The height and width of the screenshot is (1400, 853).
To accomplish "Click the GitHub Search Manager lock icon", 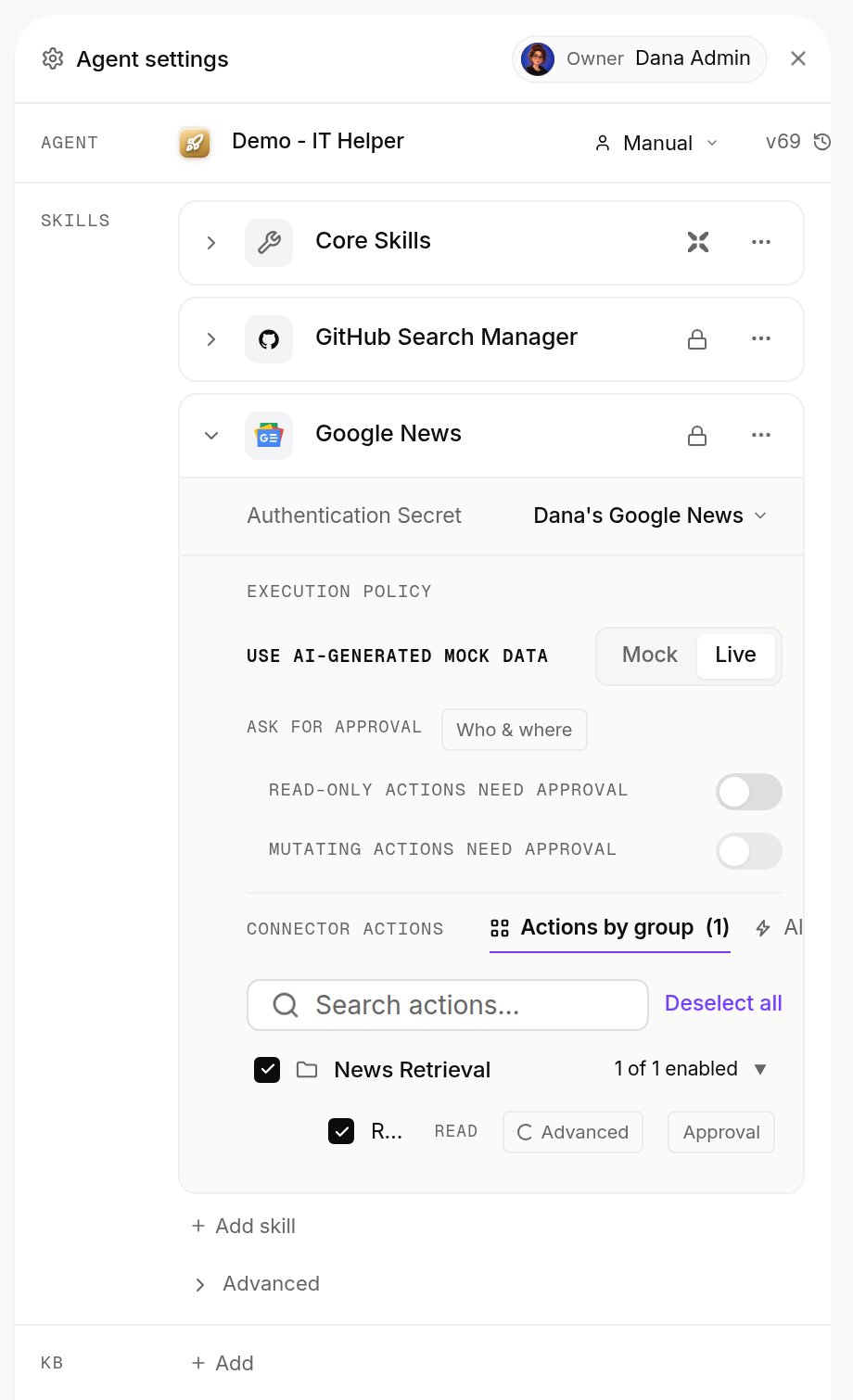I will click(x=697, y=339).
